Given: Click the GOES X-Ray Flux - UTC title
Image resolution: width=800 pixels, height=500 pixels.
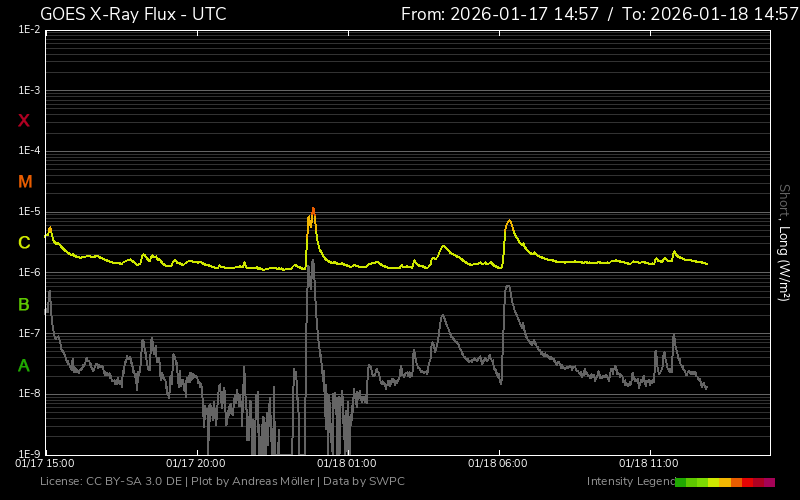Looking at the screenshot, I should point(133,14).
